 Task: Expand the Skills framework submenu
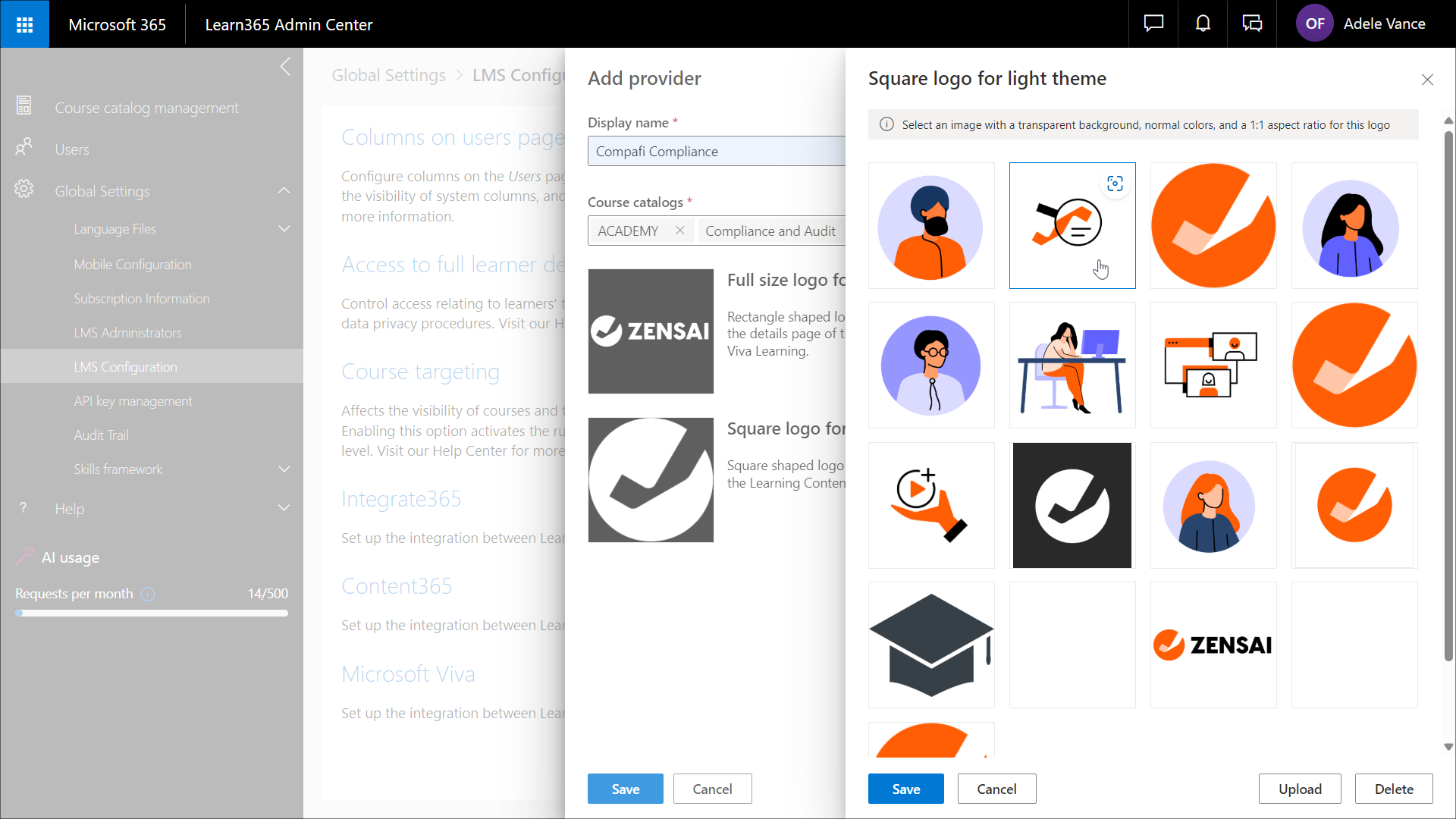coord(284,469)
